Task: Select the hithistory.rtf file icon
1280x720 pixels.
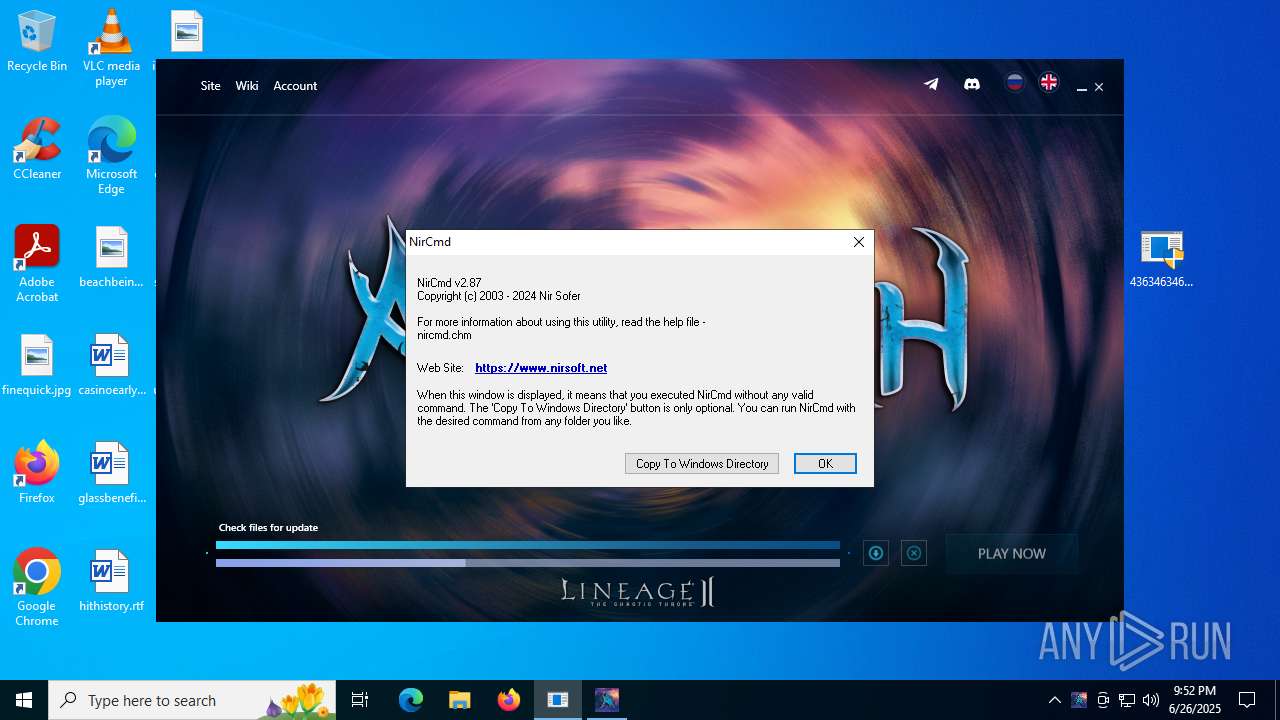Action: (111, 581)
